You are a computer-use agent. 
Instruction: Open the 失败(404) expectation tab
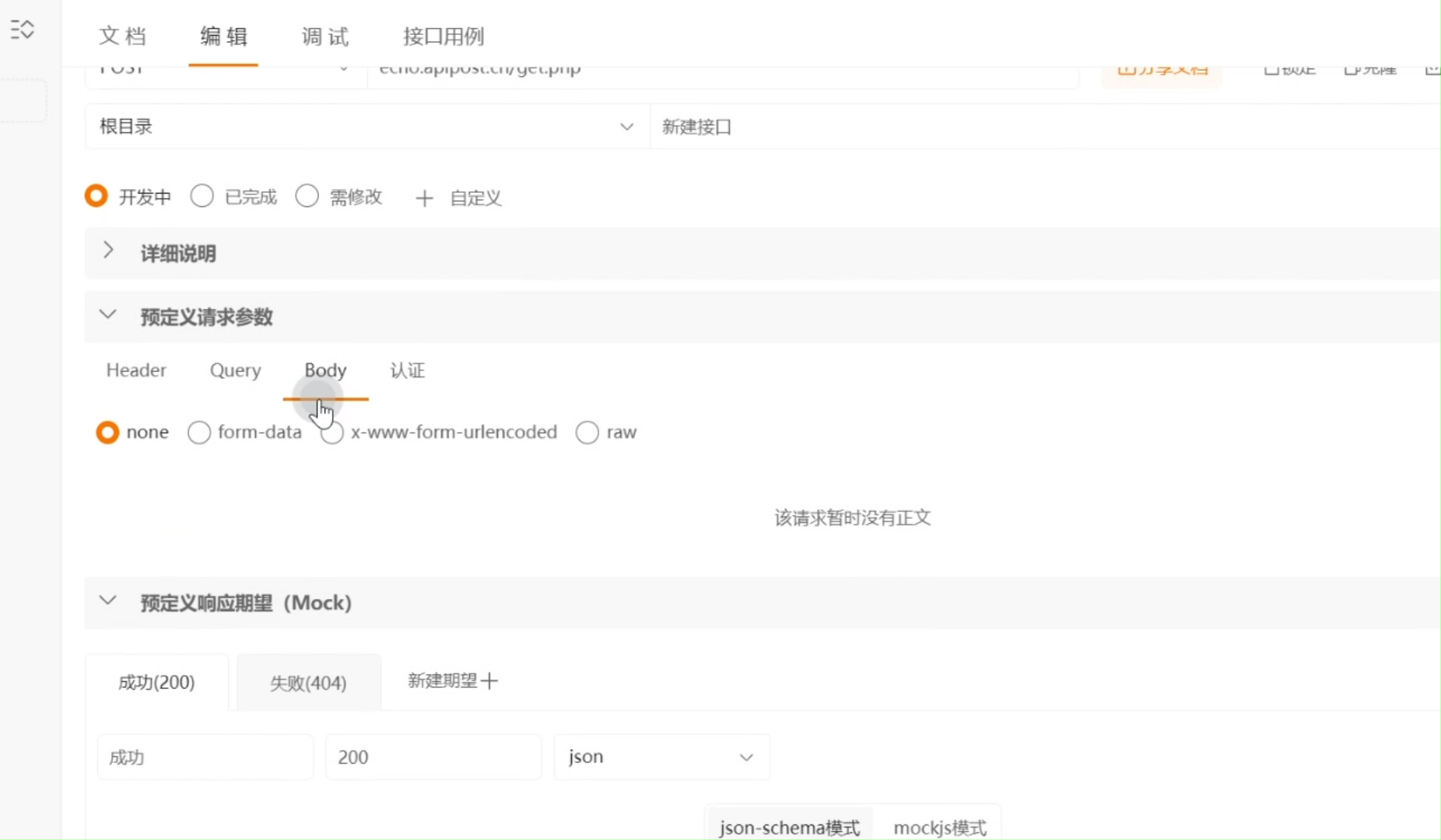click(x=308, y=683)
